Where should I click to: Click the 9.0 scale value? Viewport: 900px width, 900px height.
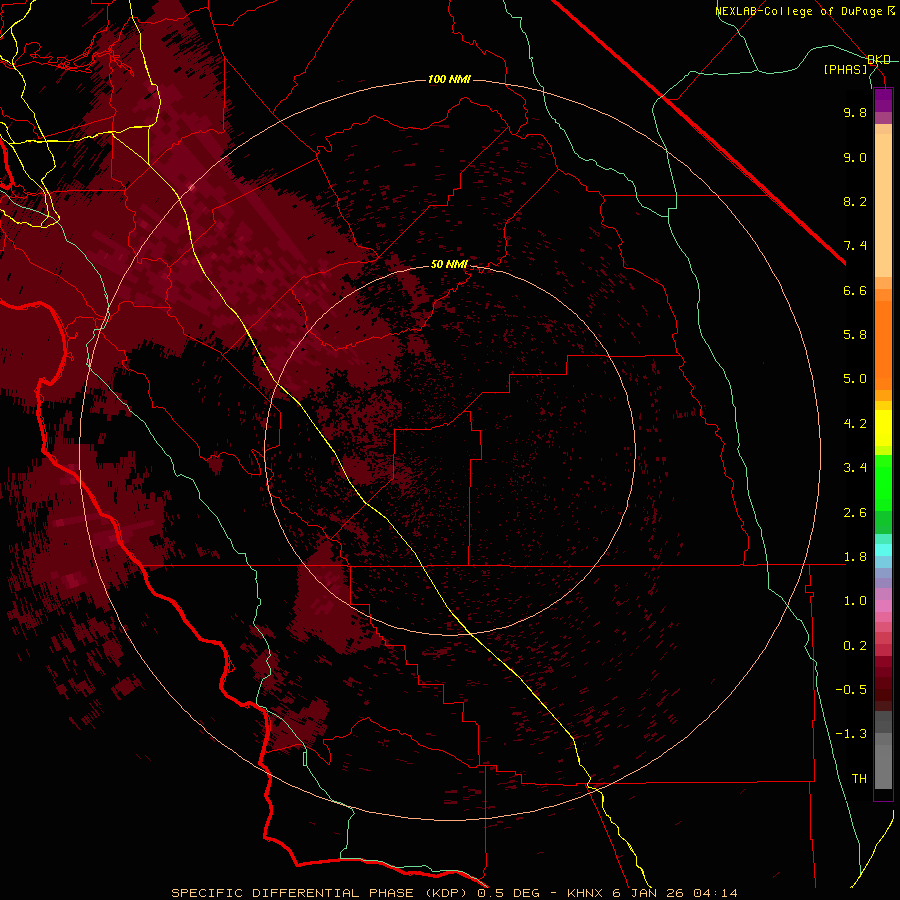point(855,157)
